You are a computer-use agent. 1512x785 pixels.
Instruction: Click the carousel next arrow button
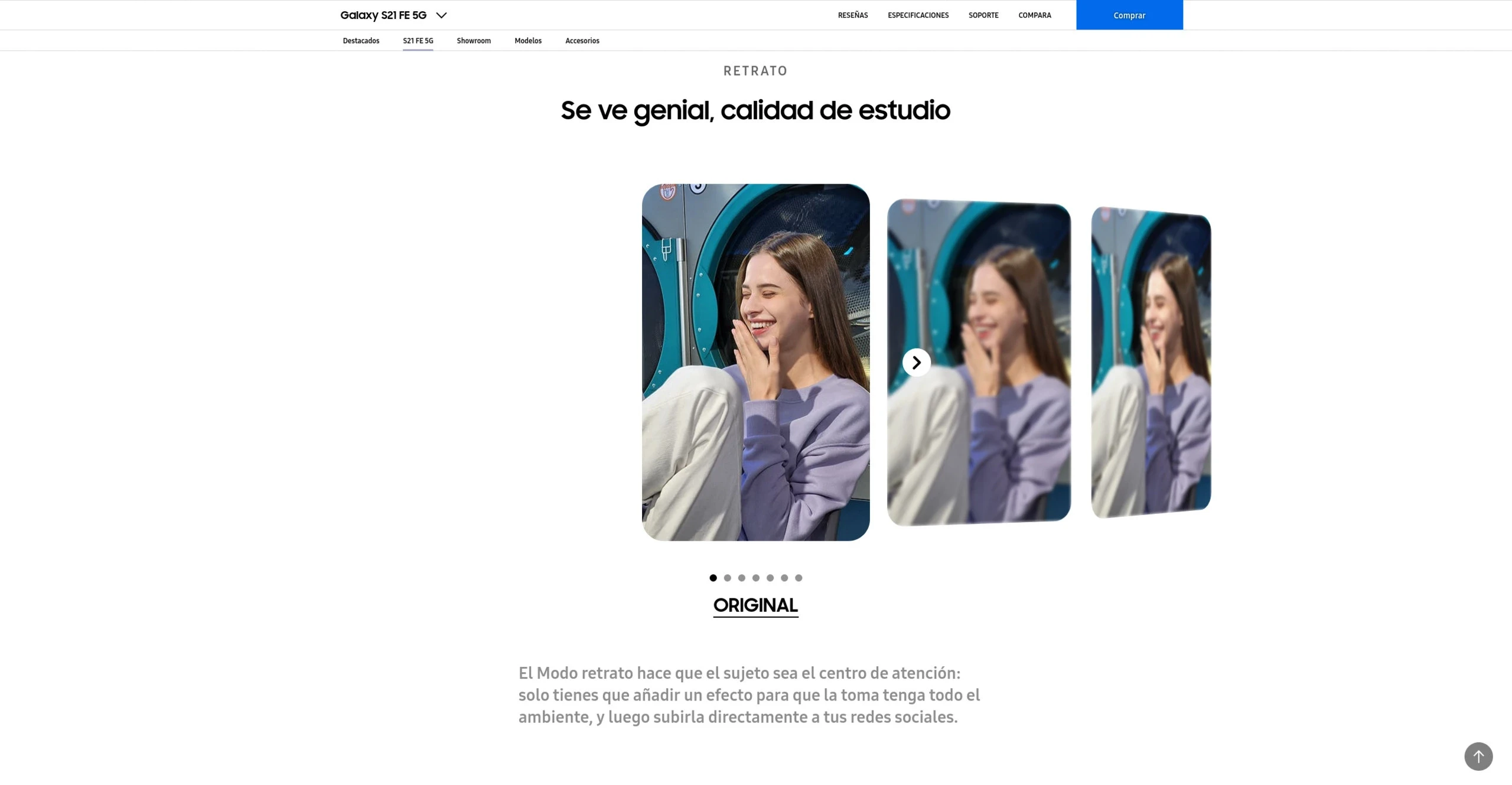(916, 362)
